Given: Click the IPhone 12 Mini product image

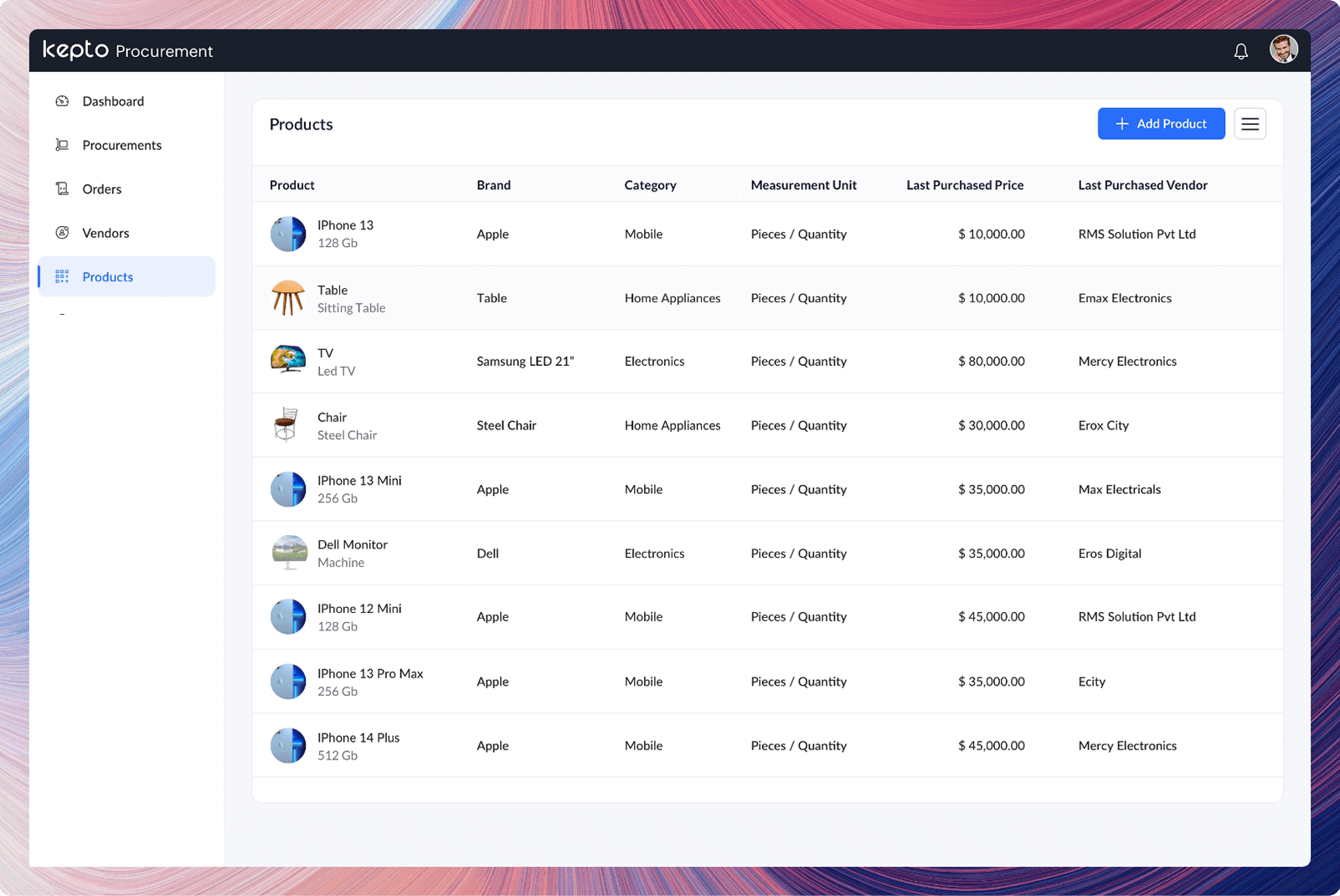Looking at the screenshot, I should click(288, 616).
